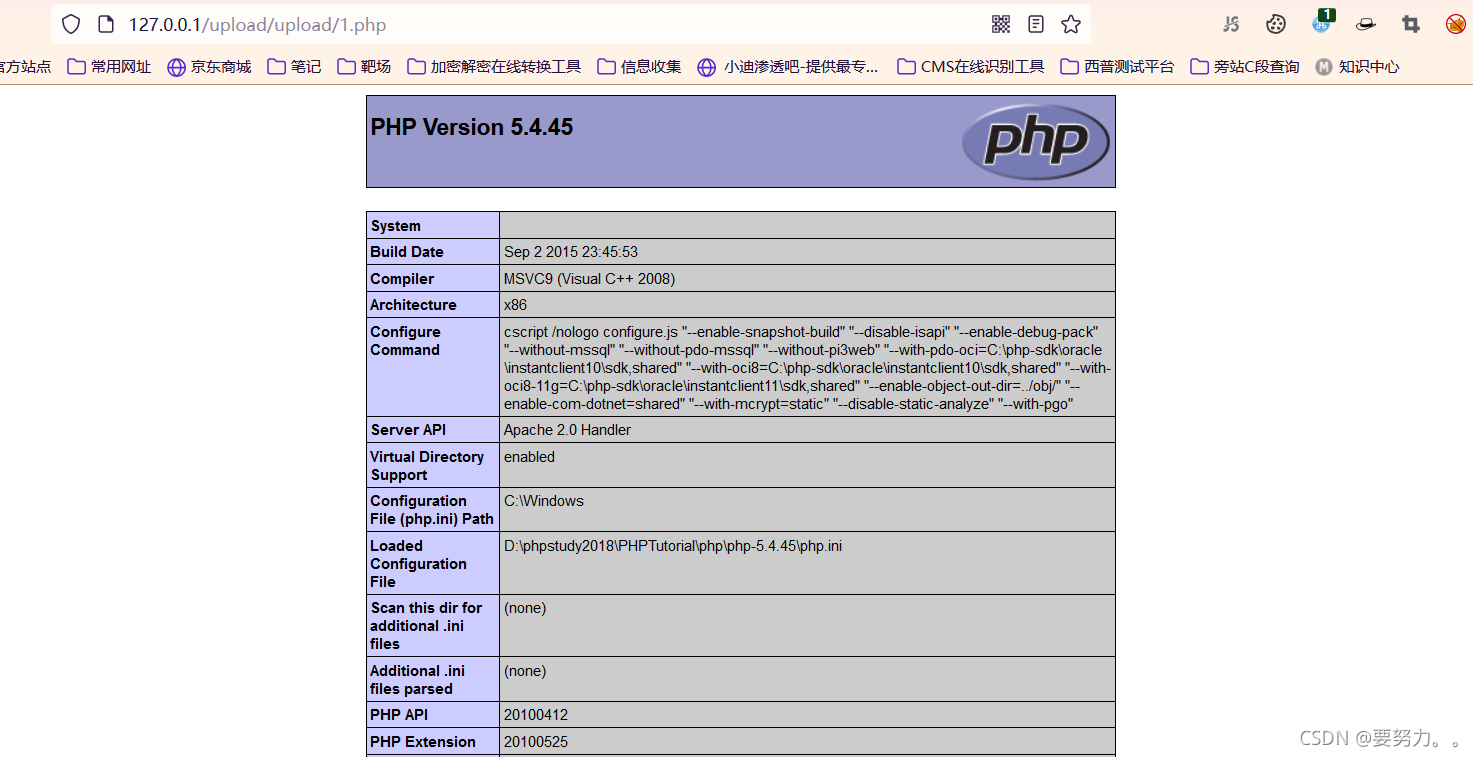
Task: Click the page info icon beside URL
Action: click(x=105, y=24)
